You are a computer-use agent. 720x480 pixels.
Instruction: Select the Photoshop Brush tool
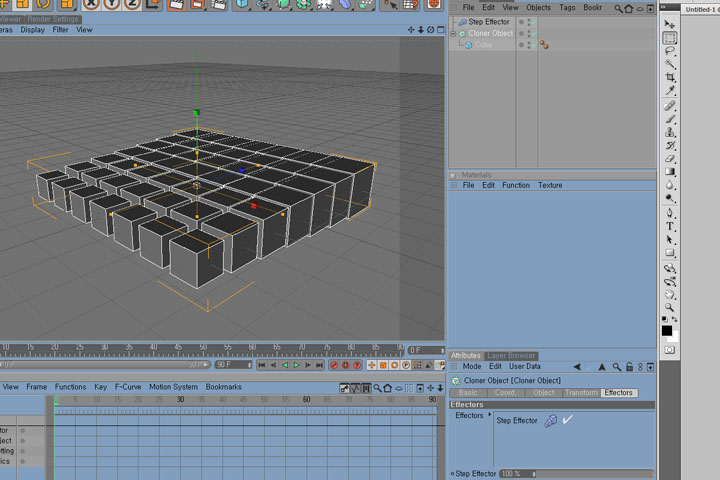[670, 119]
